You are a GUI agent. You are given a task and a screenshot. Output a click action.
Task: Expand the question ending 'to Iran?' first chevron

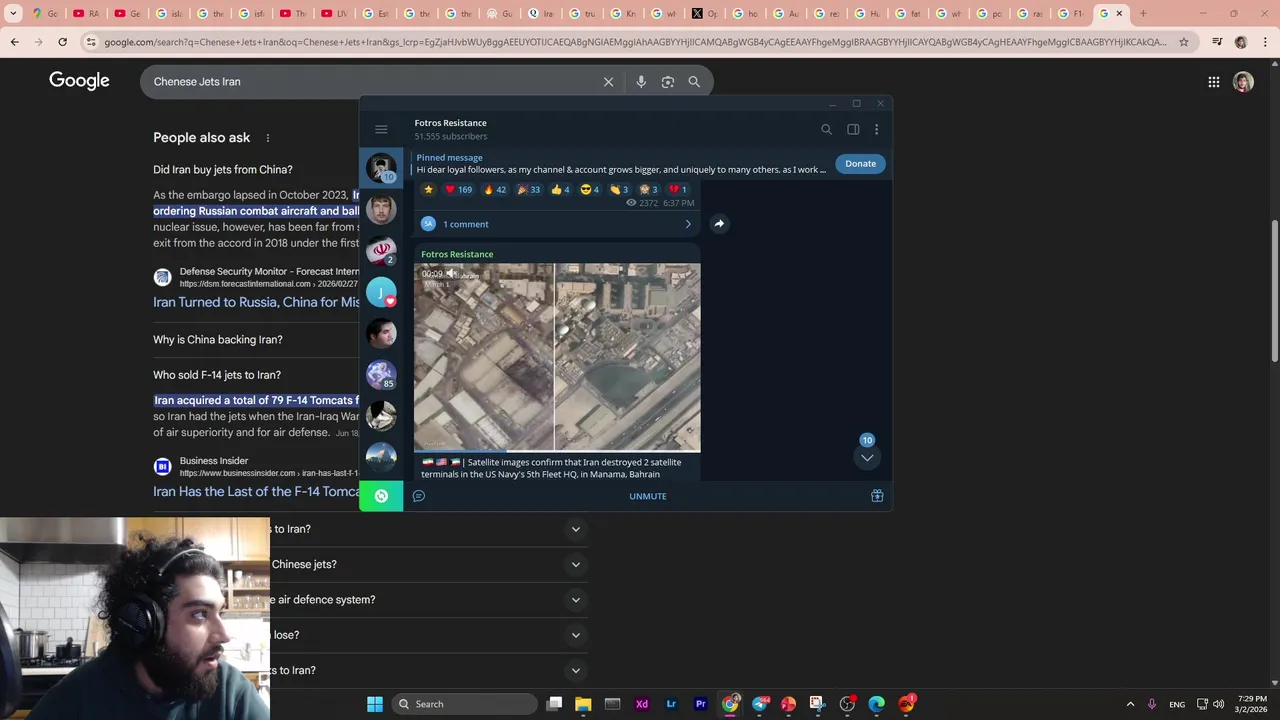pyautogui.click(x=576, y=529)
